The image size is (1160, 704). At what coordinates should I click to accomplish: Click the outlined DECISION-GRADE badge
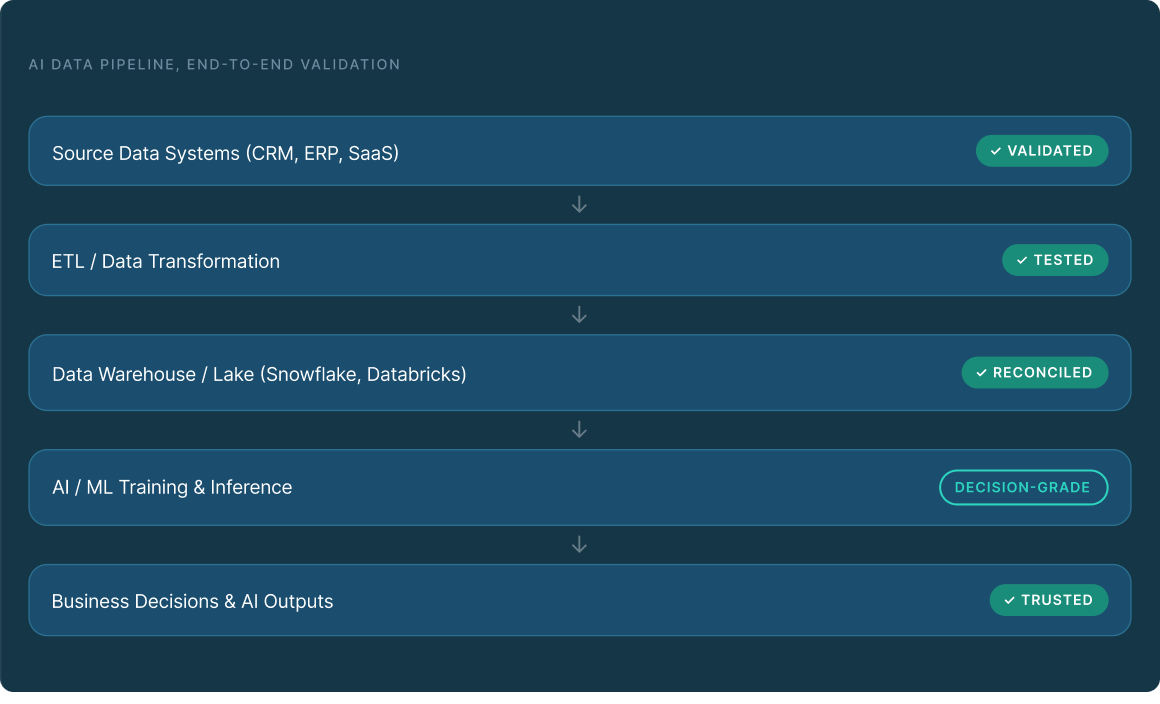(x=1023, y=488)
